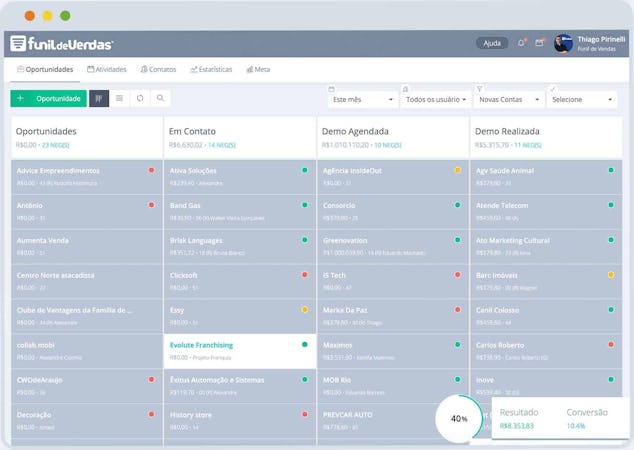Open the notifications bell icon
This screenshot has width=634, height=450.
point(522,43)
